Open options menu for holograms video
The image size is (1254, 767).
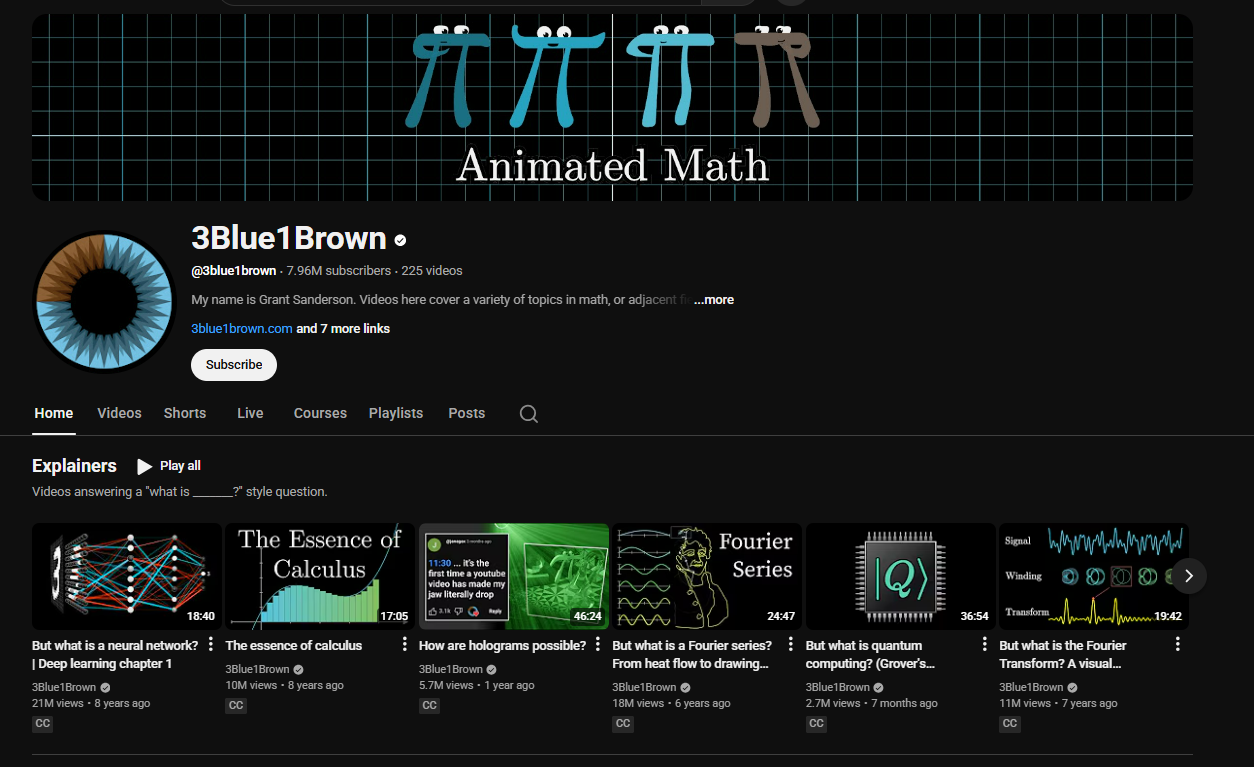(x=598, y=644)
